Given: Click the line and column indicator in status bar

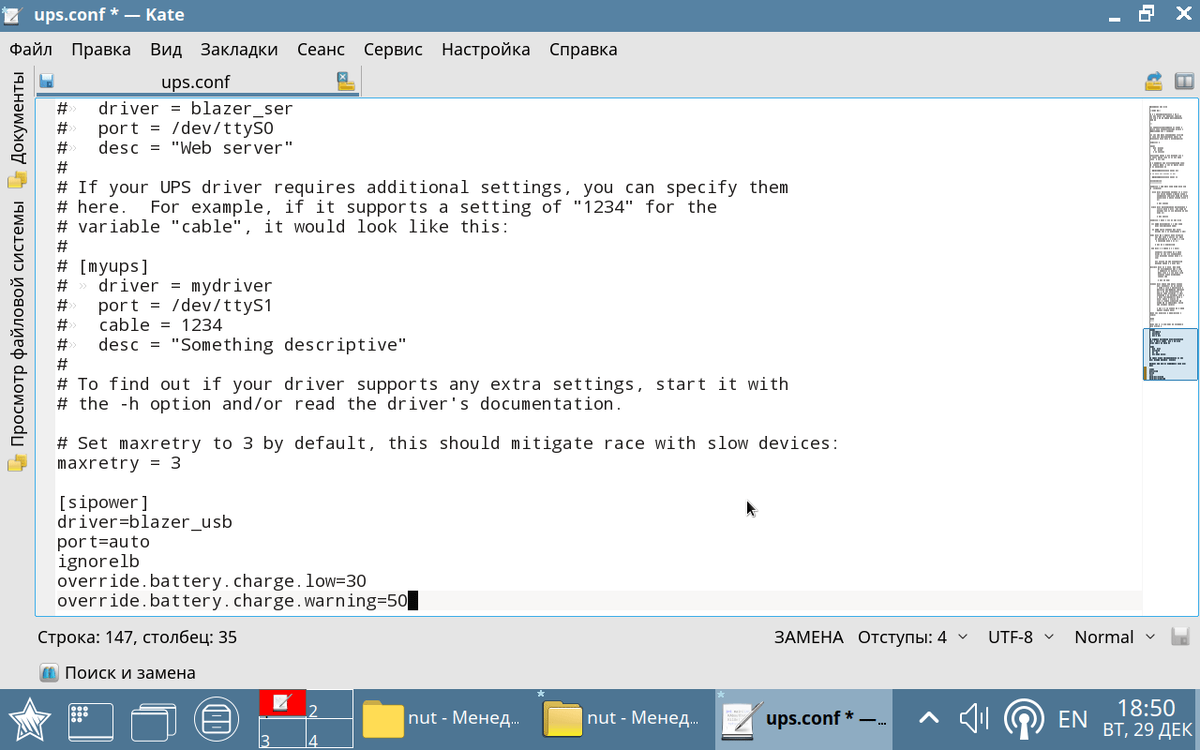Looking at the screenshot, I should tap(137, 637).
